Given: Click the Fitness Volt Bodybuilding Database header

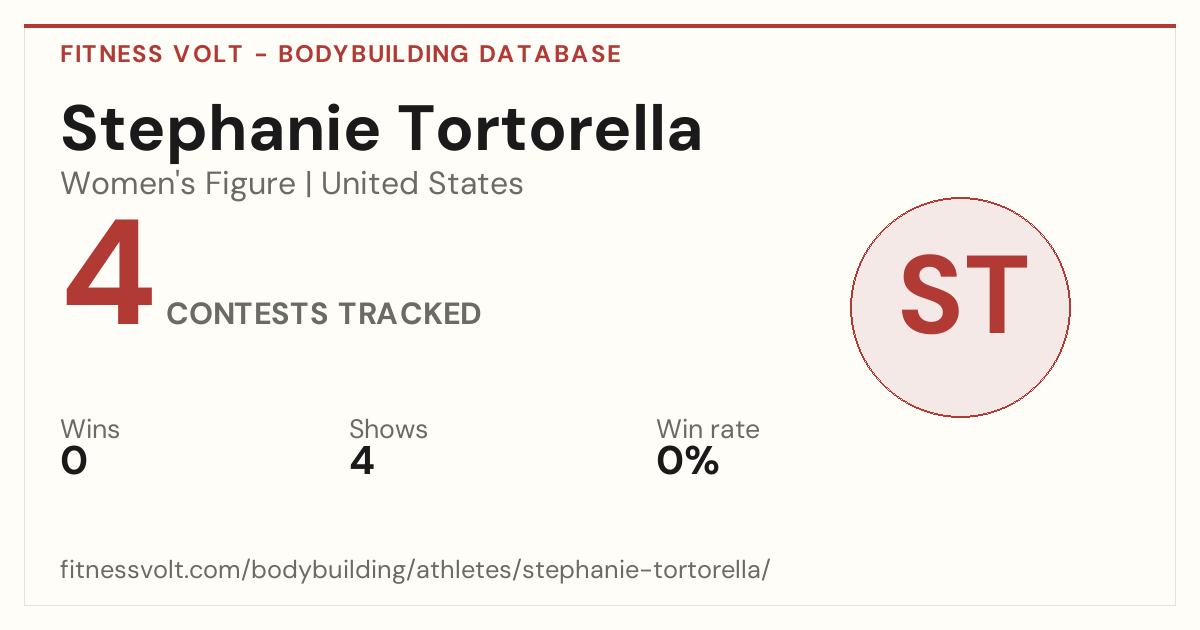Looking at the screenshot, I should coord(341,54).
